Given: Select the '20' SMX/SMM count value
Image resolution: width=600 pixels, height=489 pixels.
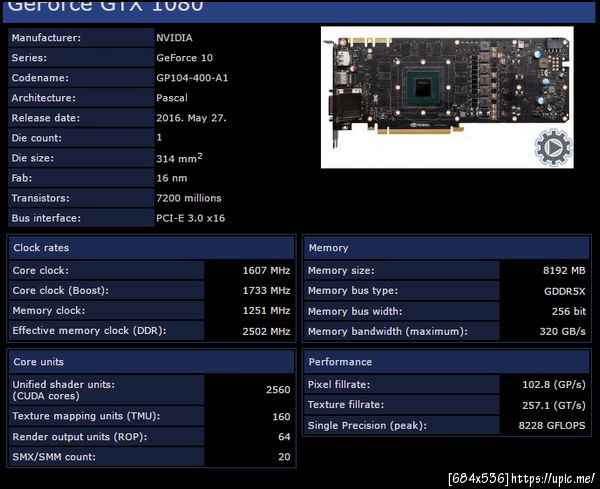Looking at the screenshot, I should tap(284, 456).
